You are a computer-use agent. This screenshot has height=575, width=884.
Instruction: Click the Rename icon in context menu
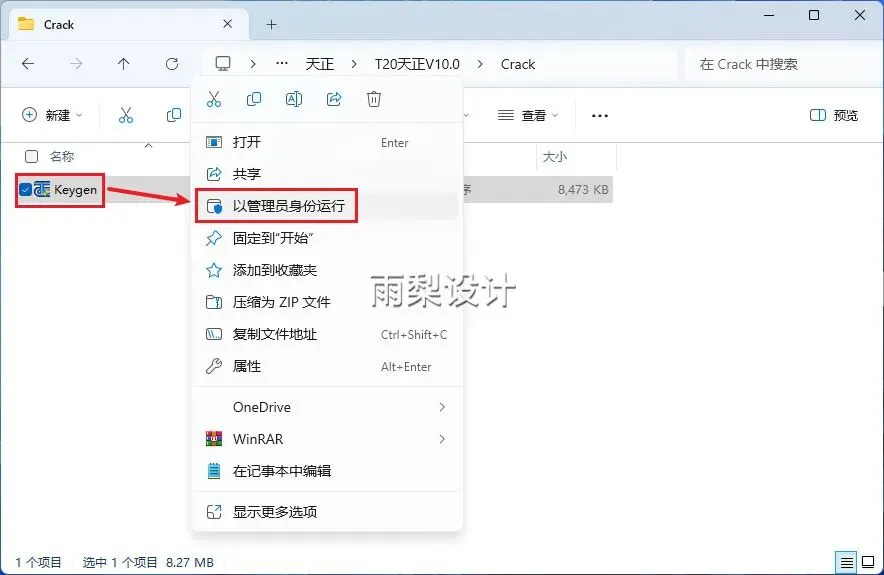click(294, 99)
